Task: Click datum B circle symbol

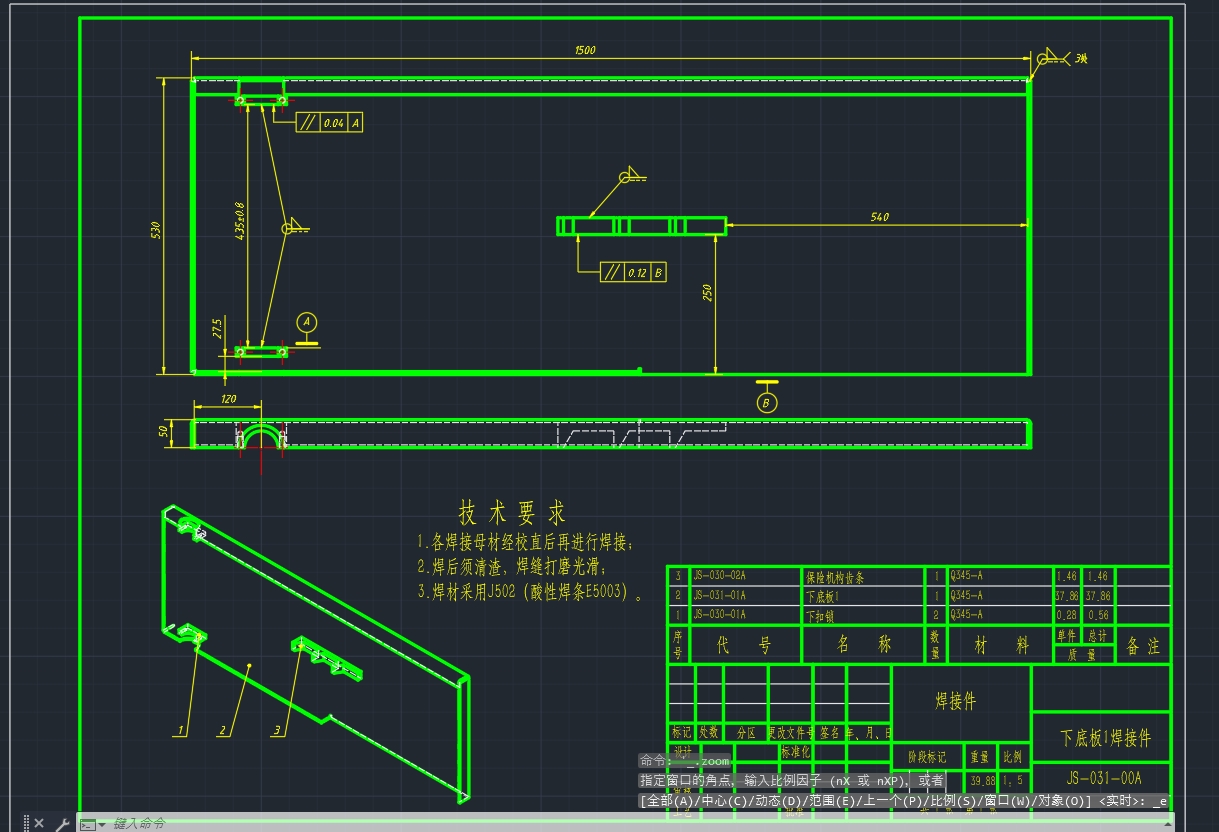Action: (767, 403)
